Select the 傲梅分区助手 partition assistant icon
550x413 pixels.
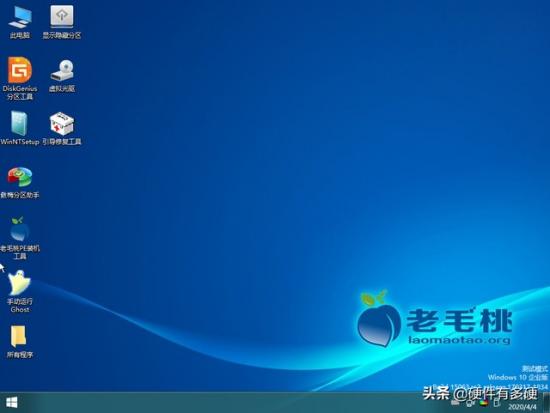pos(20,182)
